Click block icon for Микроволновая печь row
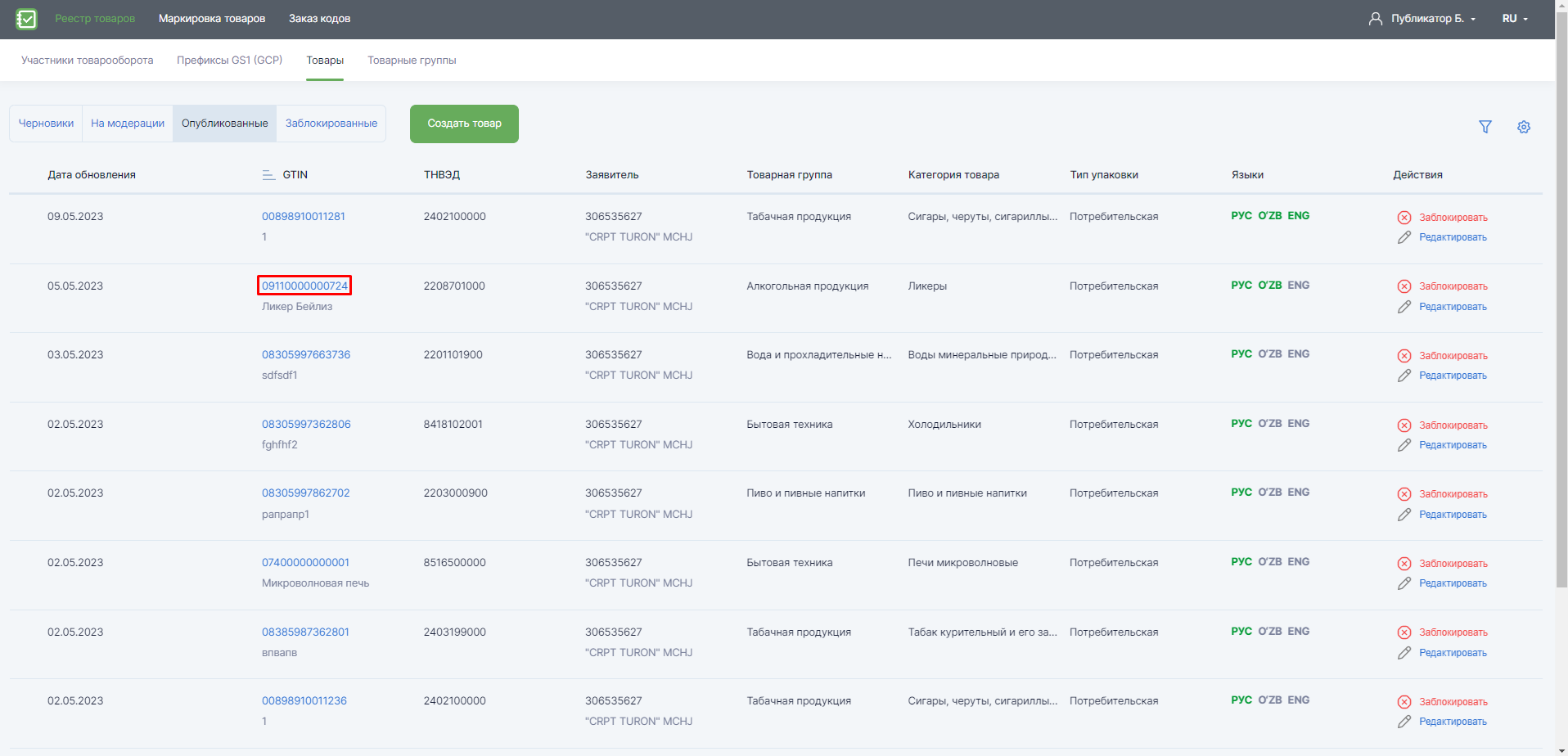Image resolution: width=1568 pixels, height=756 pixels. click(x=1404, y=564)
